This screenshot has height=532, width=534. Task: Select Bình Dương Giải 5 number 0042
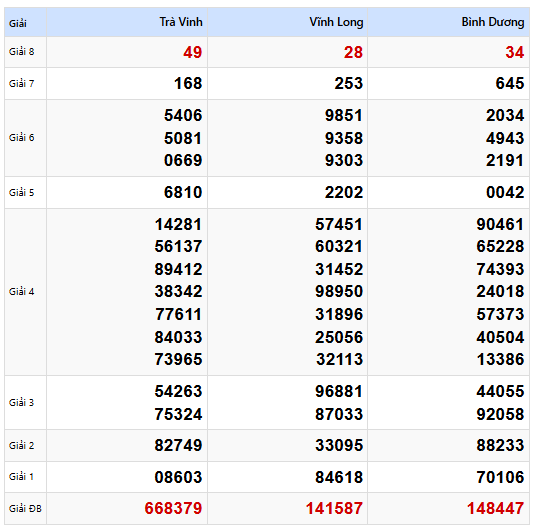505,192
